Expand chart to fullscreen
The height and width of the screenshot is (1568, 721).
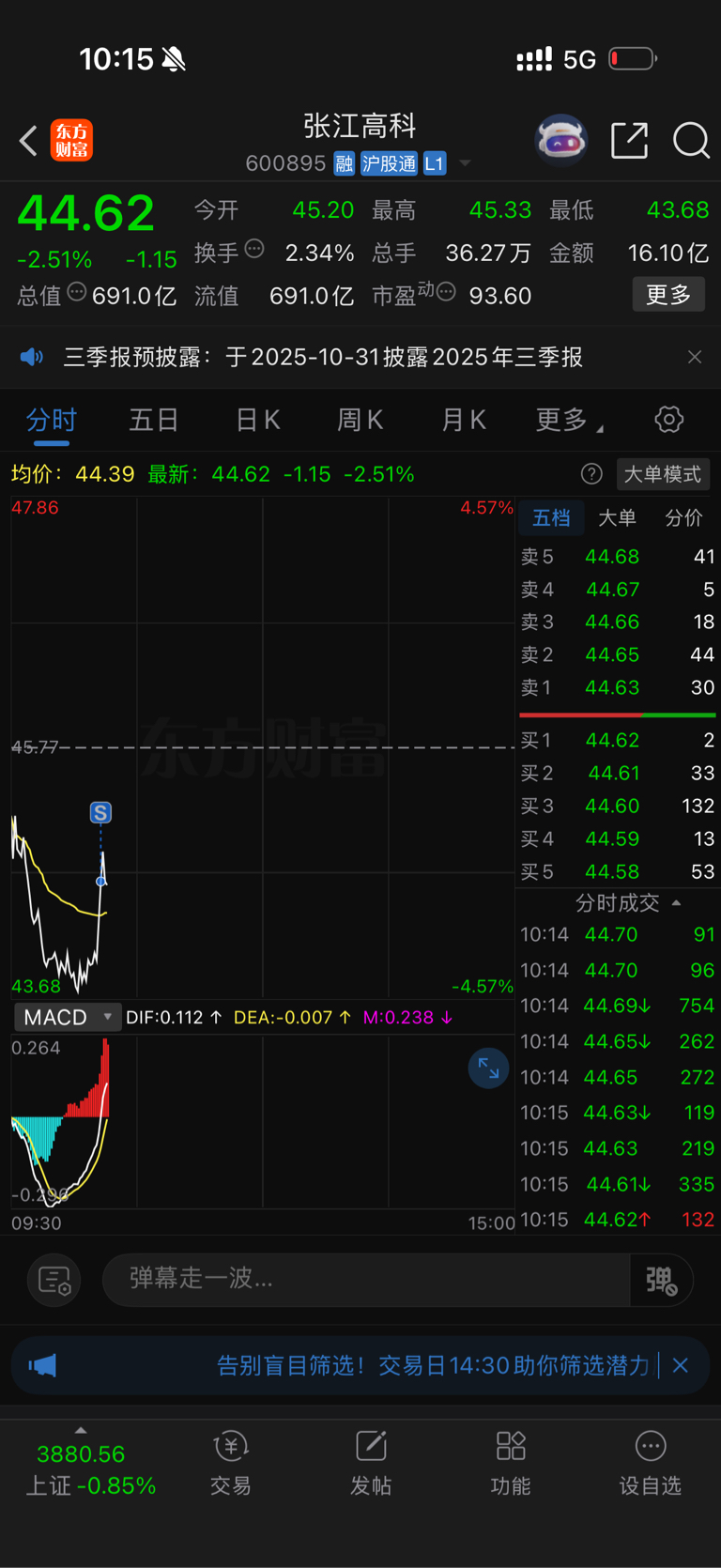pos(488,1068)
